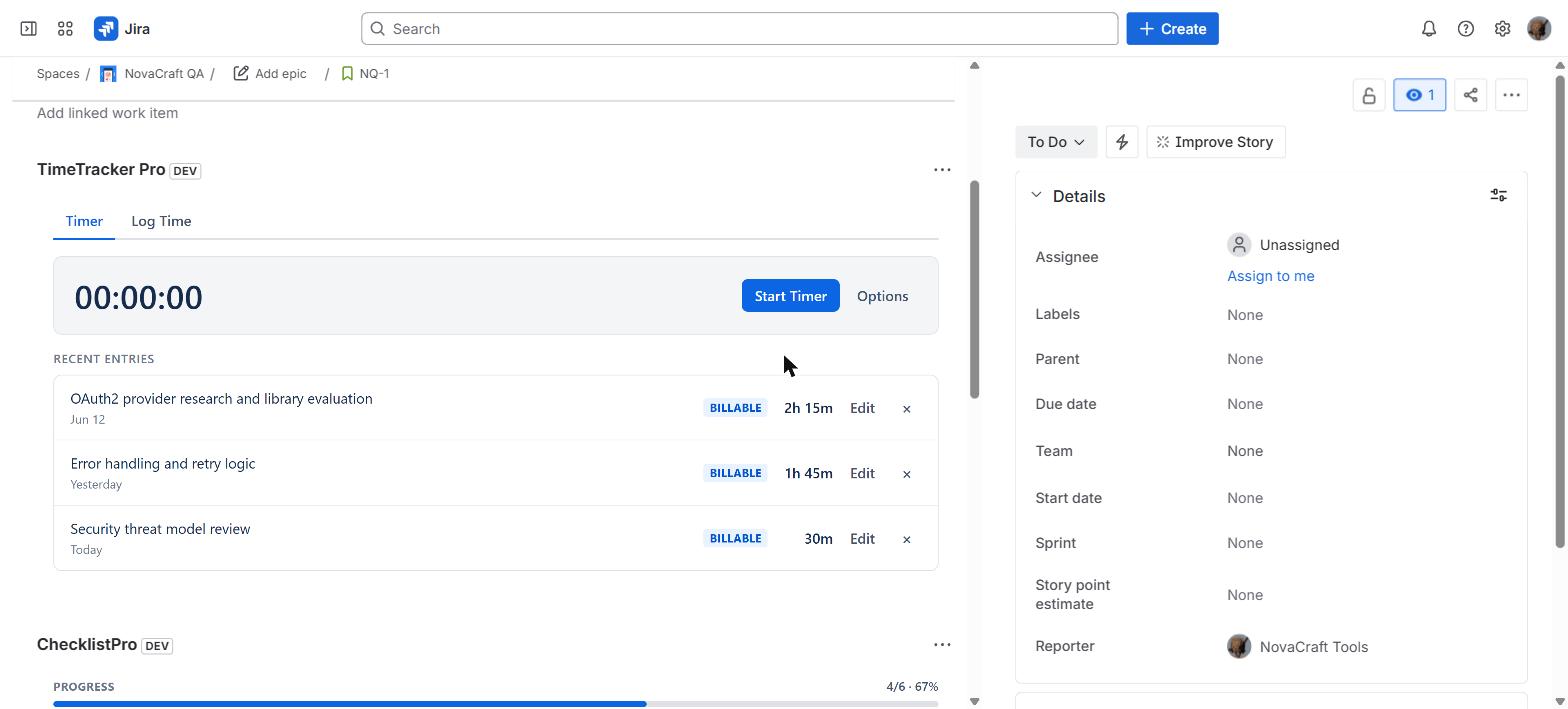
Task: Click the right panel scrollbar thumb
Action: 1559,311
